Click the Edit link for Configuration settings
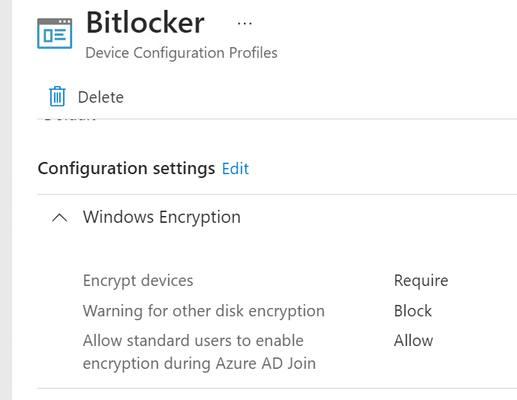The height and width of the screenshot is (400, 517). (235, 168)
